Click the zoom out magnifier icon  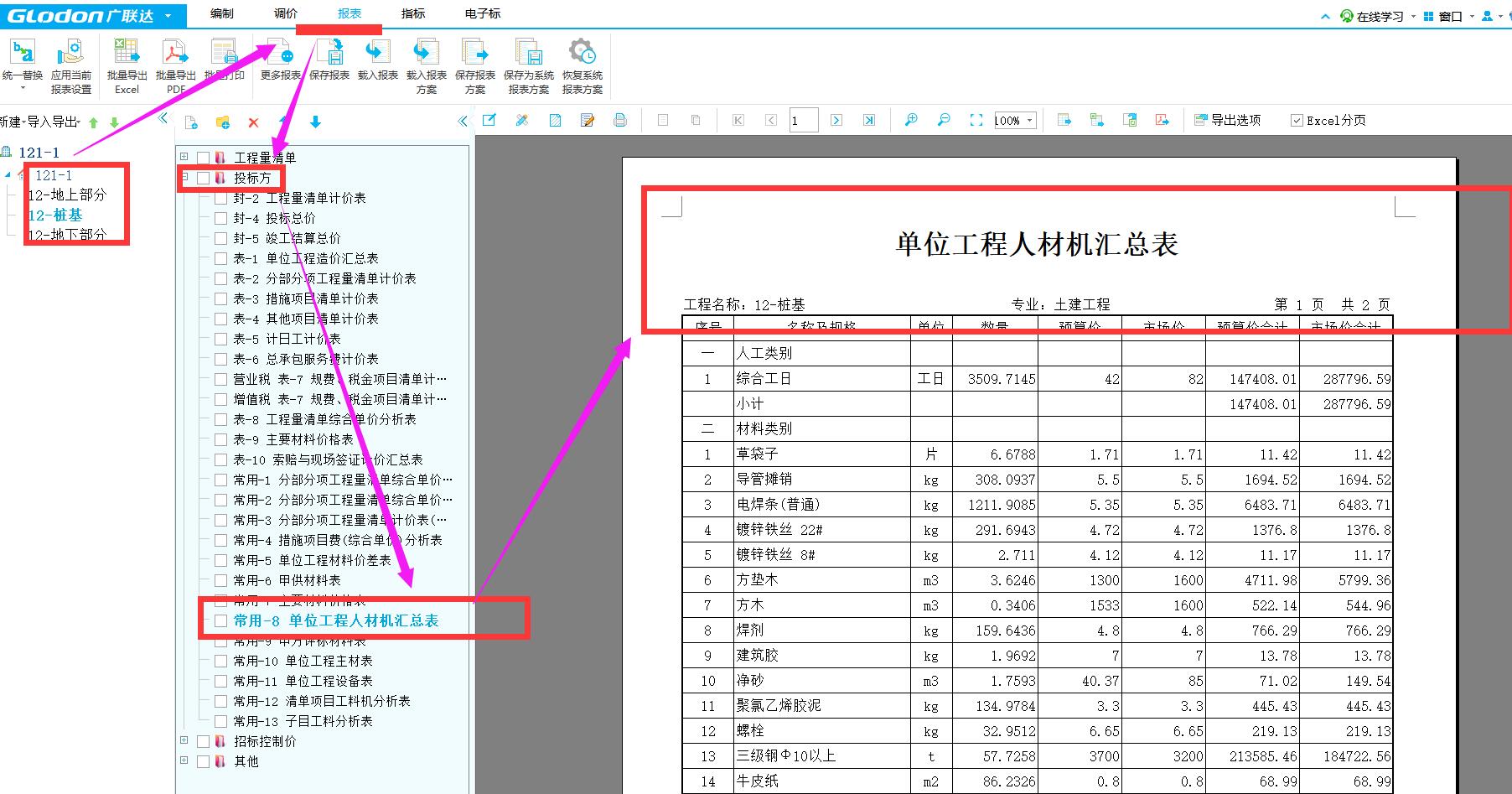tap(944, 120)
